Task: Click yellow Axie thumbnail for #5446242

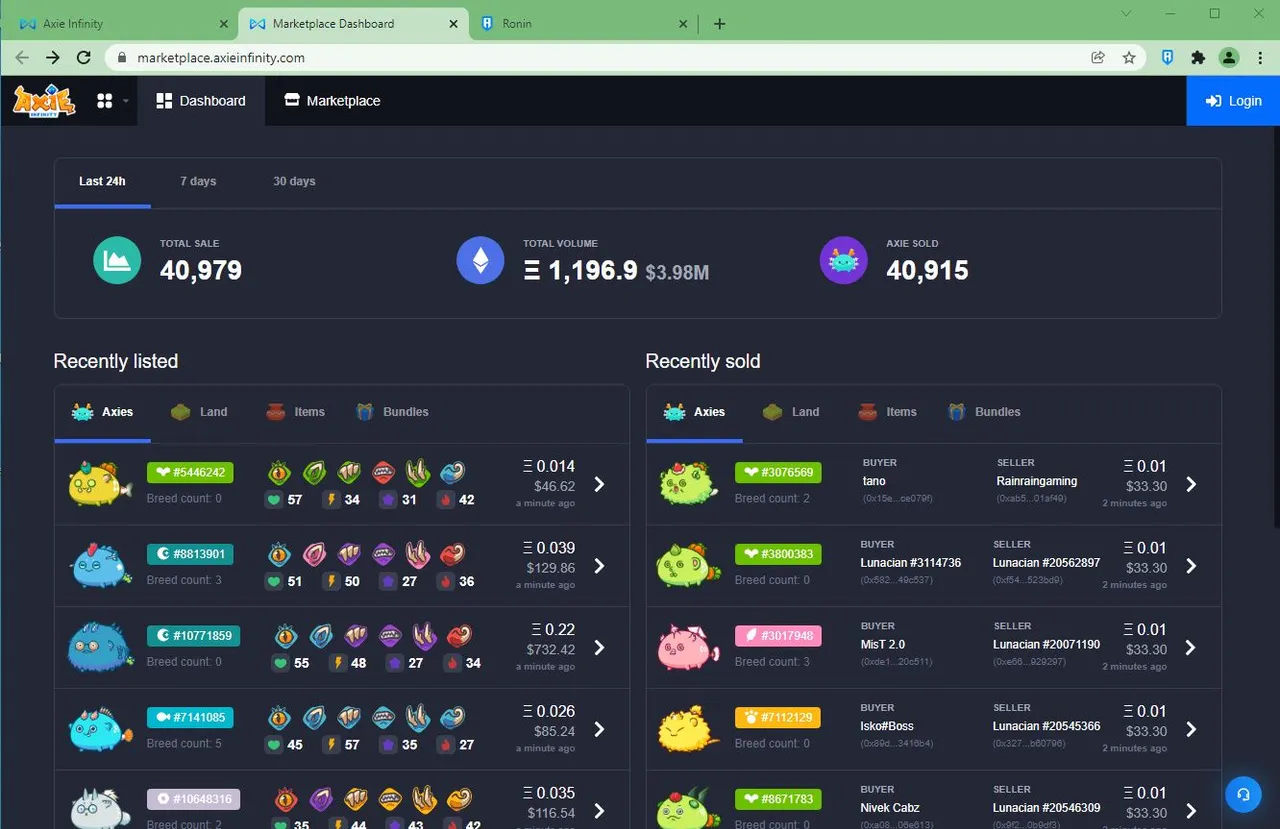Action: (x=100, y=483)
